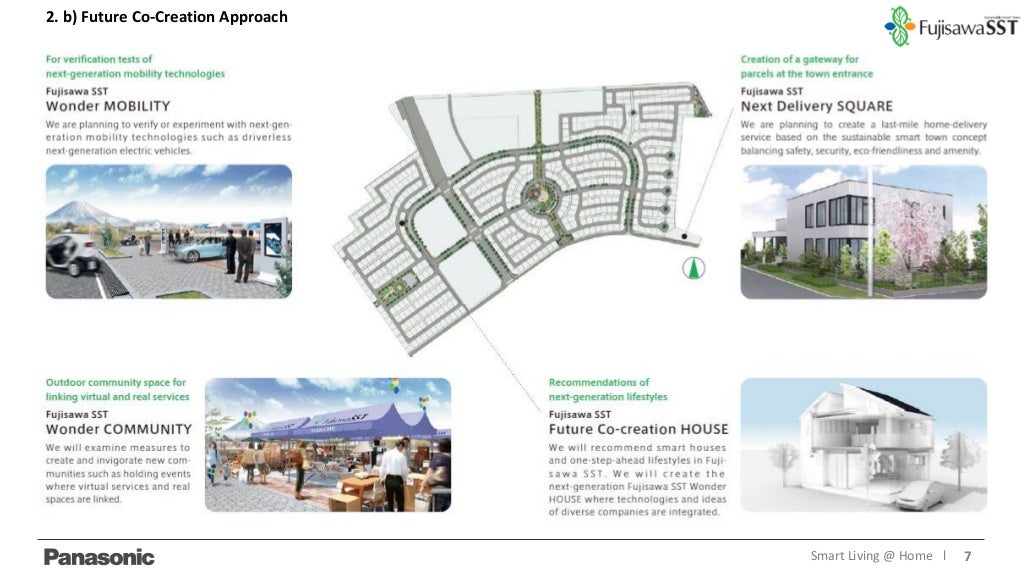
Task: Click paragraph starting 'We are planning to verify'
Action: tap(168, 137)
